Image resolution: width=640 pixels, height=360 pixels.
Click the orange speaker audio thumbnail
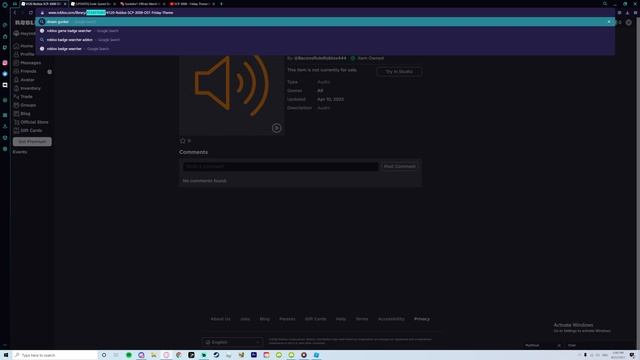pos(231,85)
